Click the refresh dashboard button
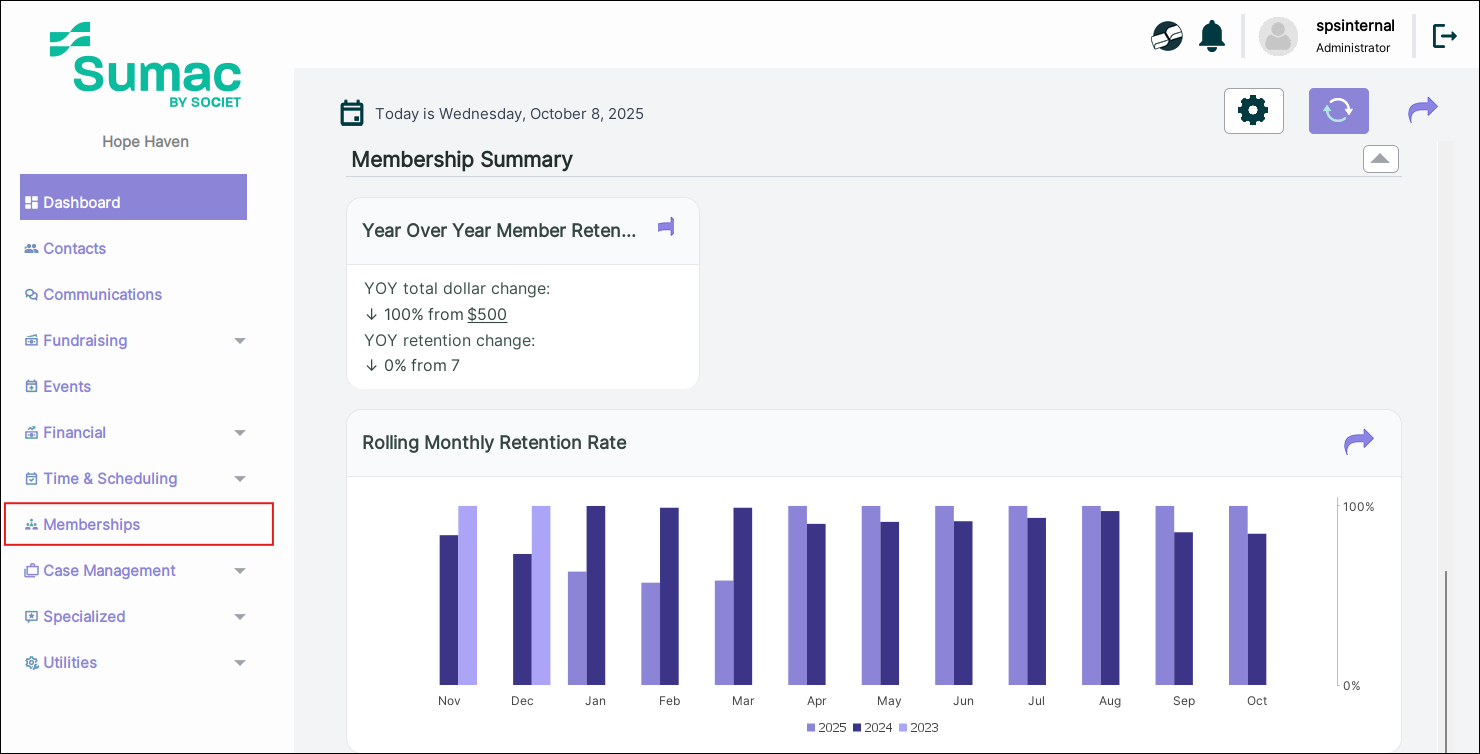 tap(1338, 111)
